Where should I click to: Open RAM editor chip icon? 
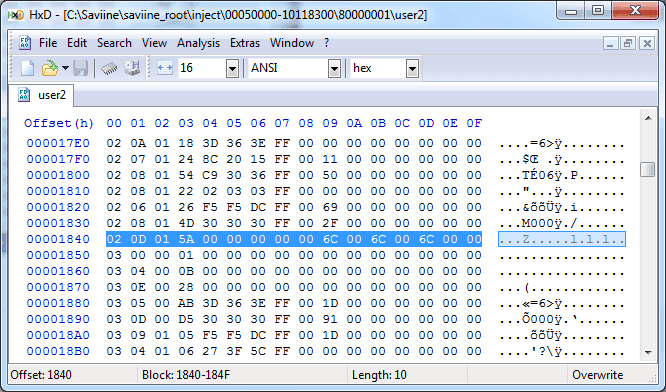[109, 68]
